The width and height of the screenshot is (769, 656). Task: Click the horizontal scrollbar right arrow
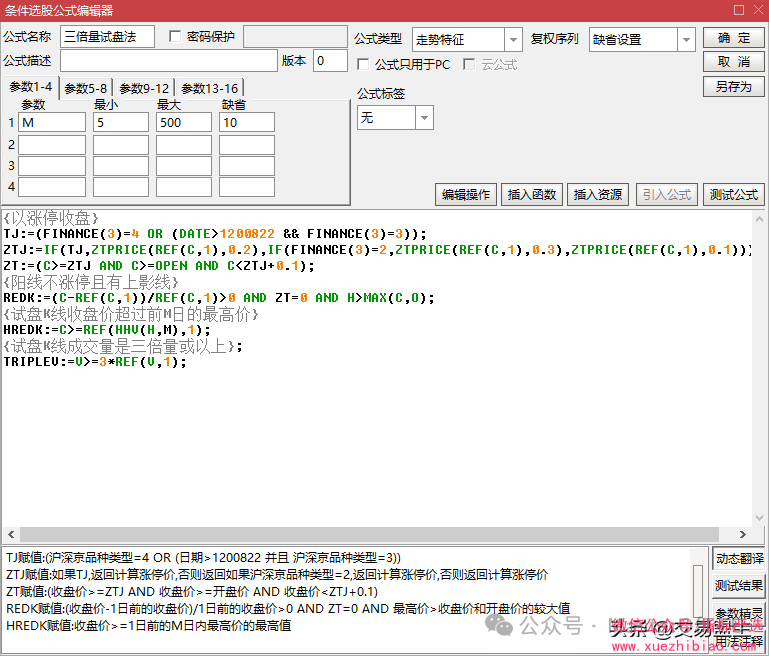coord(743,534)
